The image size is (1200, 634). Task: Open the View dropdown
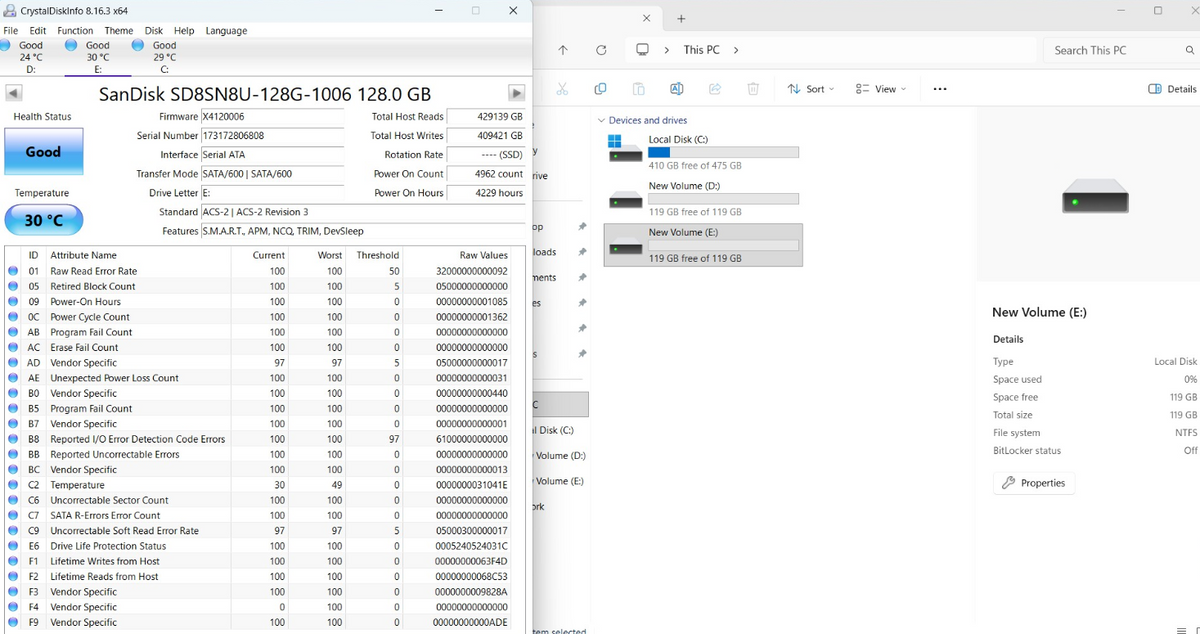click(881, 89)
